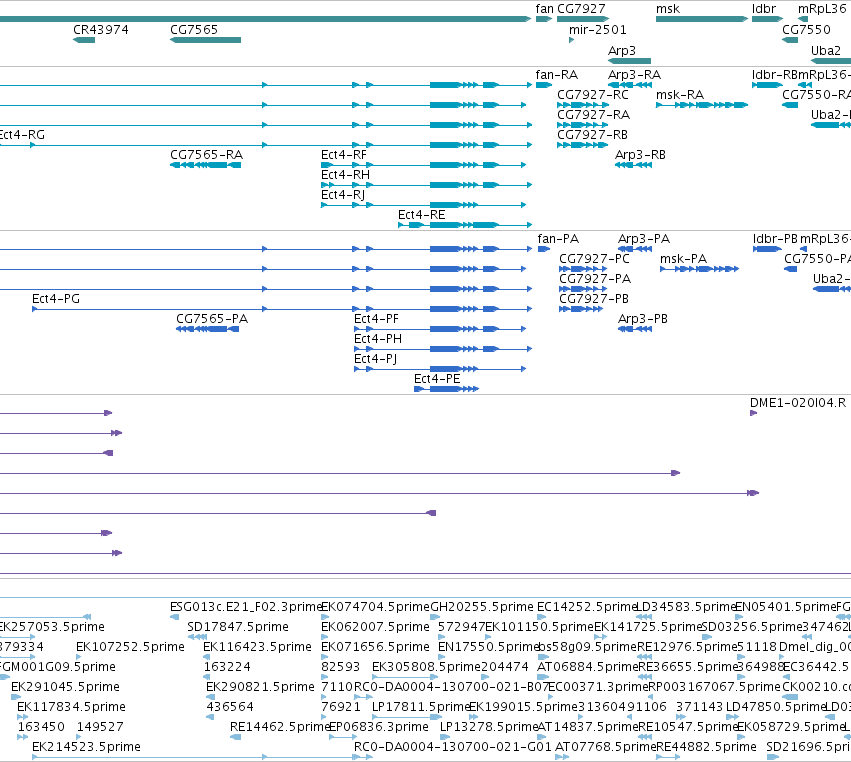This screenshot has height=762, width=851.
Task: Select the ldbr gene label
Action: pos(764,9)
